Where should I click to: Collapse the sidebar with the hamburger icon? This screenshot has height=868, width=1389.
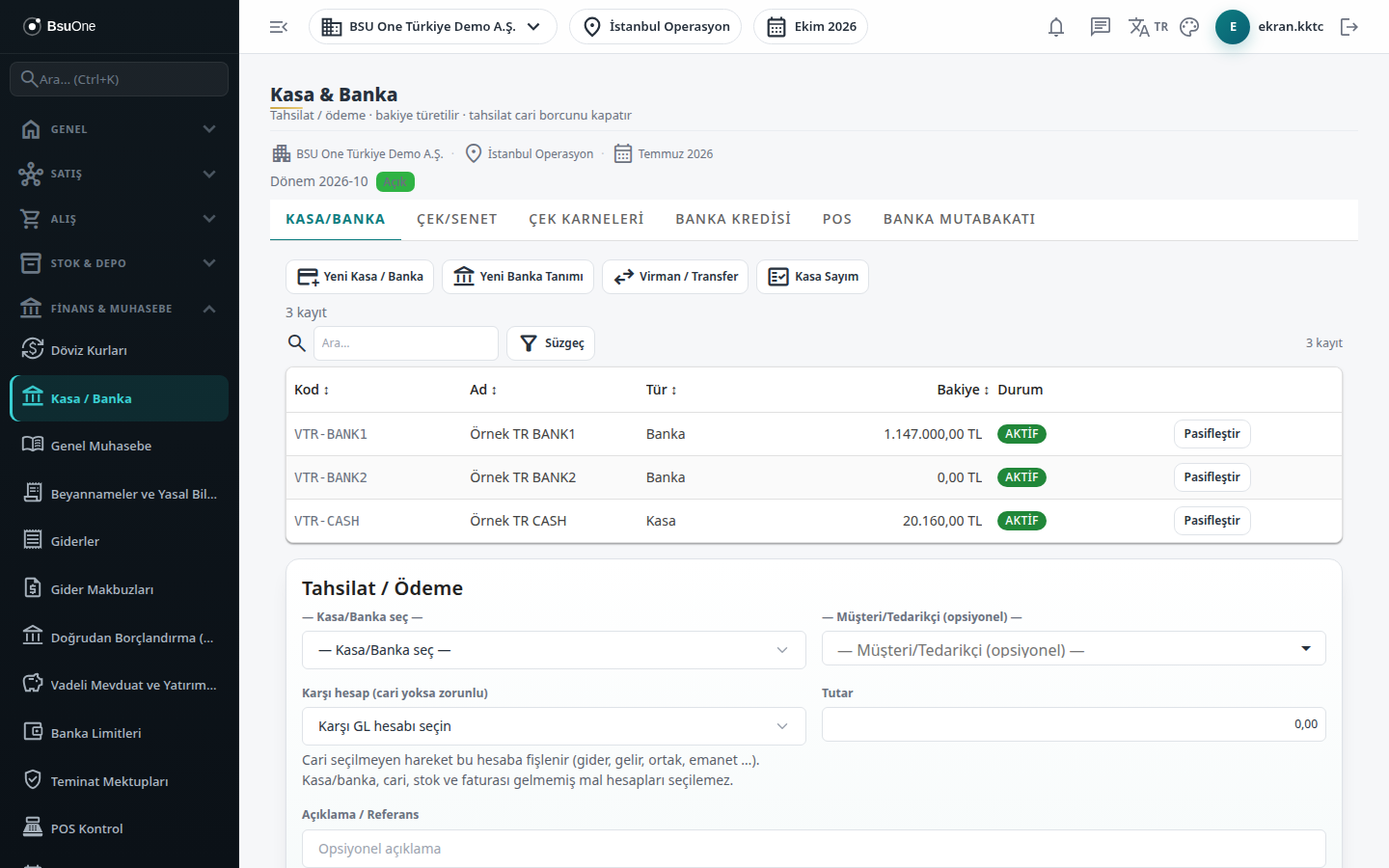(x=279, y=27)
